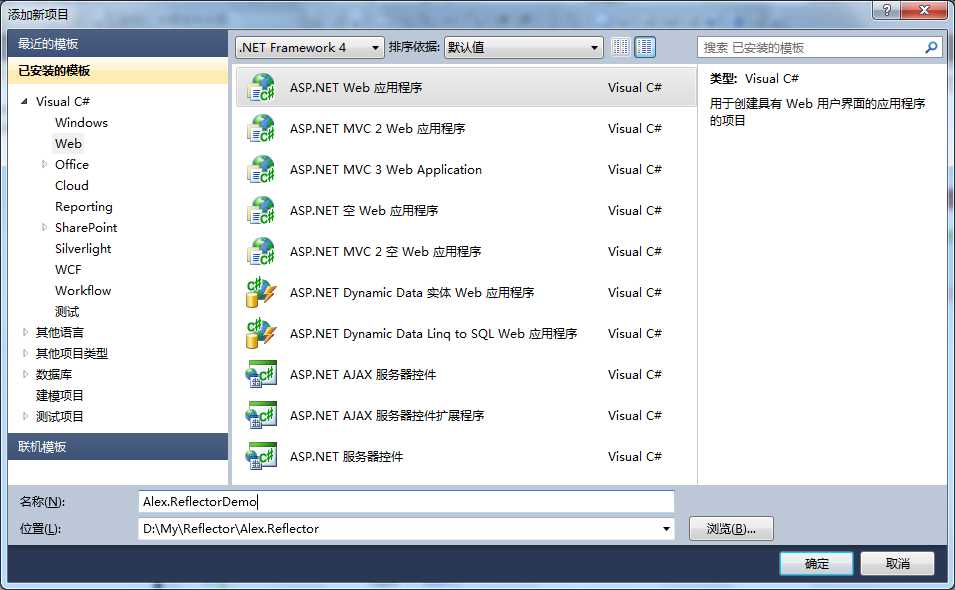Viewport: 955px width, 590px height.
Task: Click the help question mark button
Action: [x=887, y=10]
